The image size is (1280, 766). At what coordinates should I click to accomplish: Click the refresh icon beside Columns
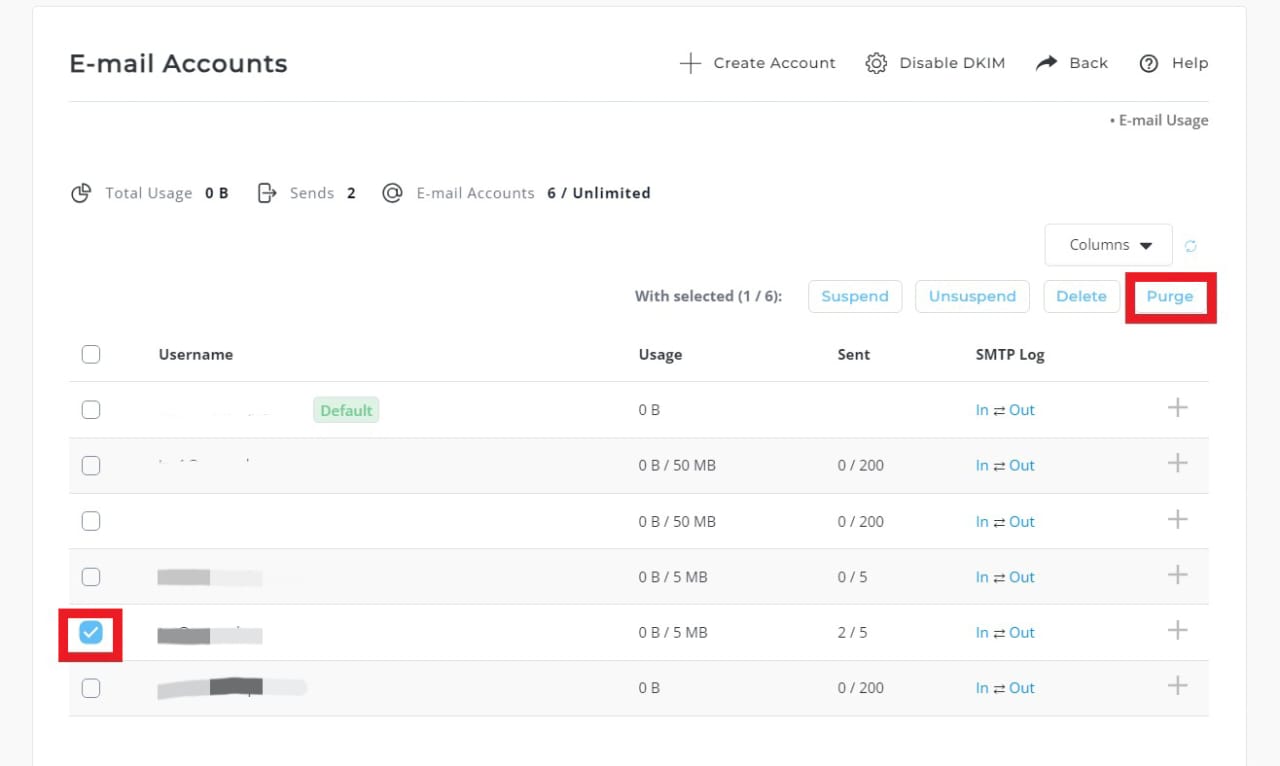pyautogui.click(x=1191, y=246)
